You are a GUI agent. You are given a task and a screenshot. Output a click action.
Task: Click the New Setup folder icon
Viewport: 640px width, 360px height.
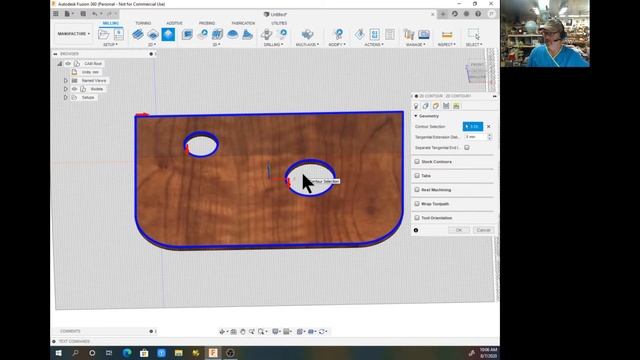click(104, 35)
